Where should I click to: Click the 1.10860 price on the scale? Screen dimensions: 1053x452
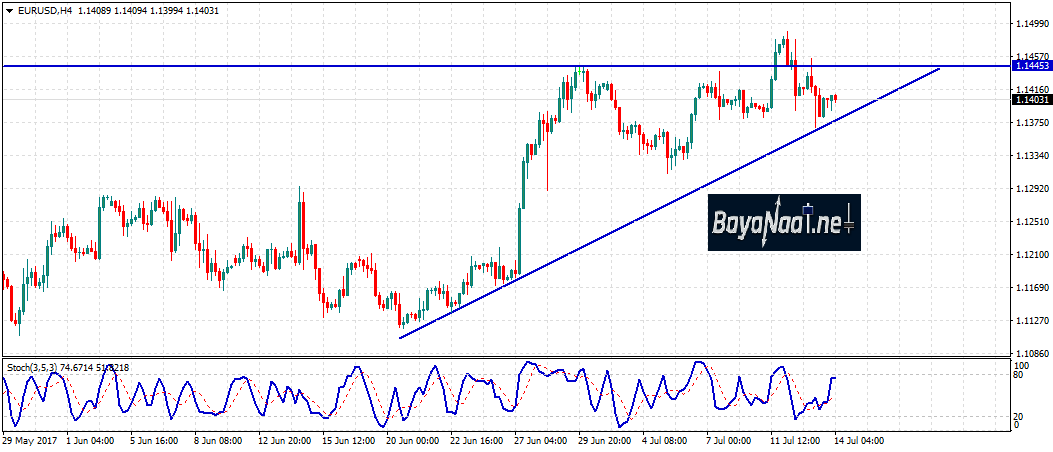click(1030, 354)
